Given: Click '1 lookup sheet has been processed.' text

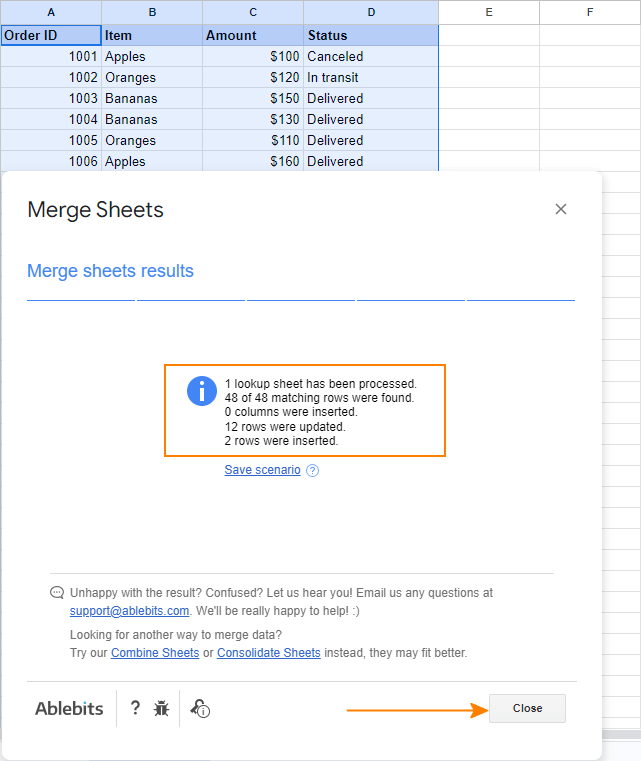Looking at the screenshot, I should click(320, 384).
